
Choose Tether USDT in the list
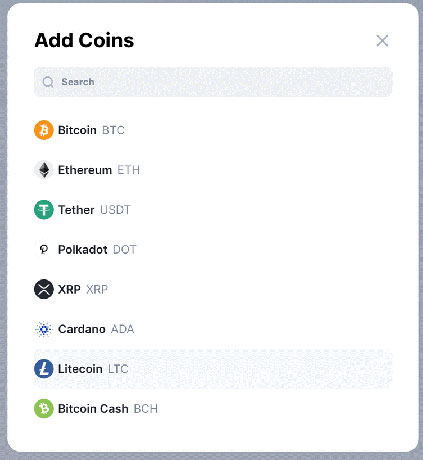tap(213, 210)
